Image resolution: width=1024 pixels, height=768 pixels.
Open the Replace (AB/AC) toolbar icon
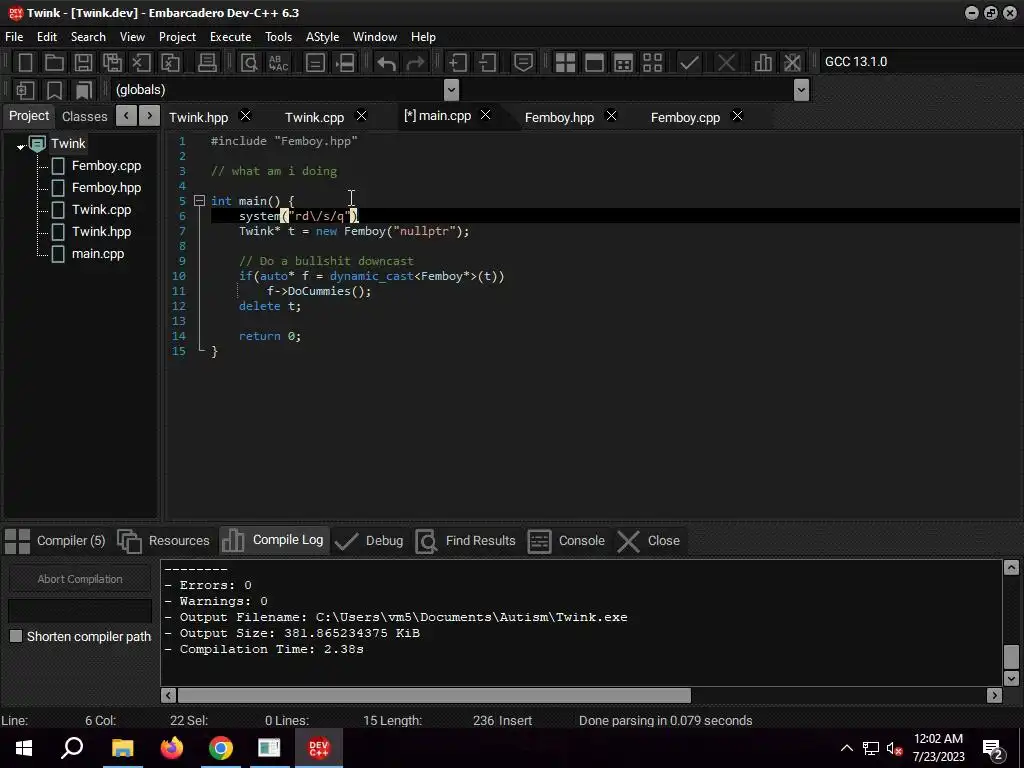click(x=279, y=63)
